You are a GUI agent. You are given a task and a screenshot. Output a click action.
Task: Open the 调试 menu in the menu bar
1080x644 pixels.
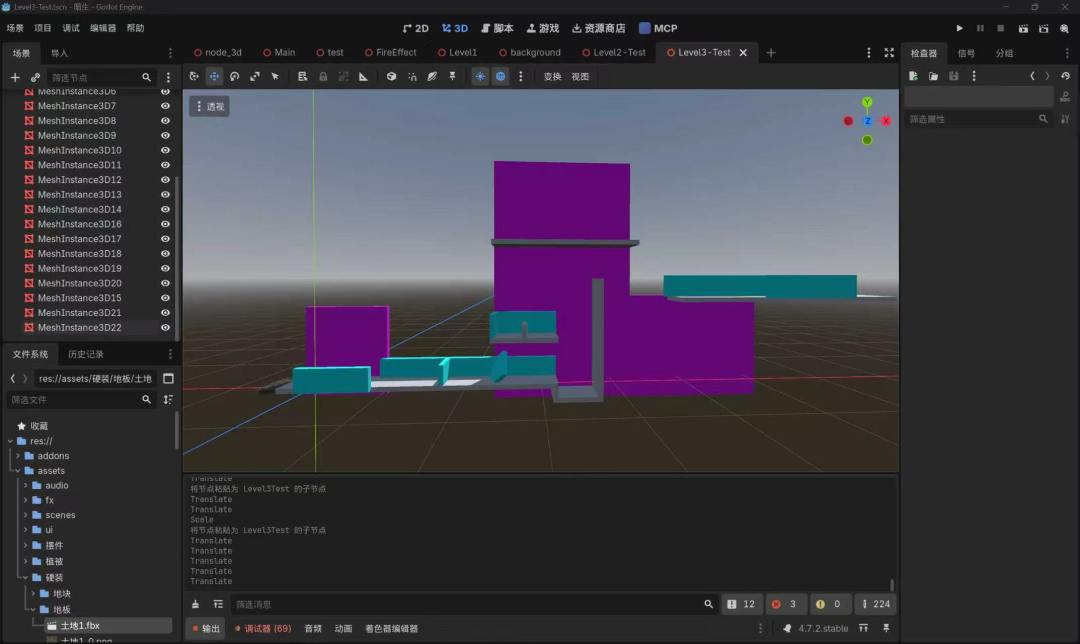[x=71, y=28]
